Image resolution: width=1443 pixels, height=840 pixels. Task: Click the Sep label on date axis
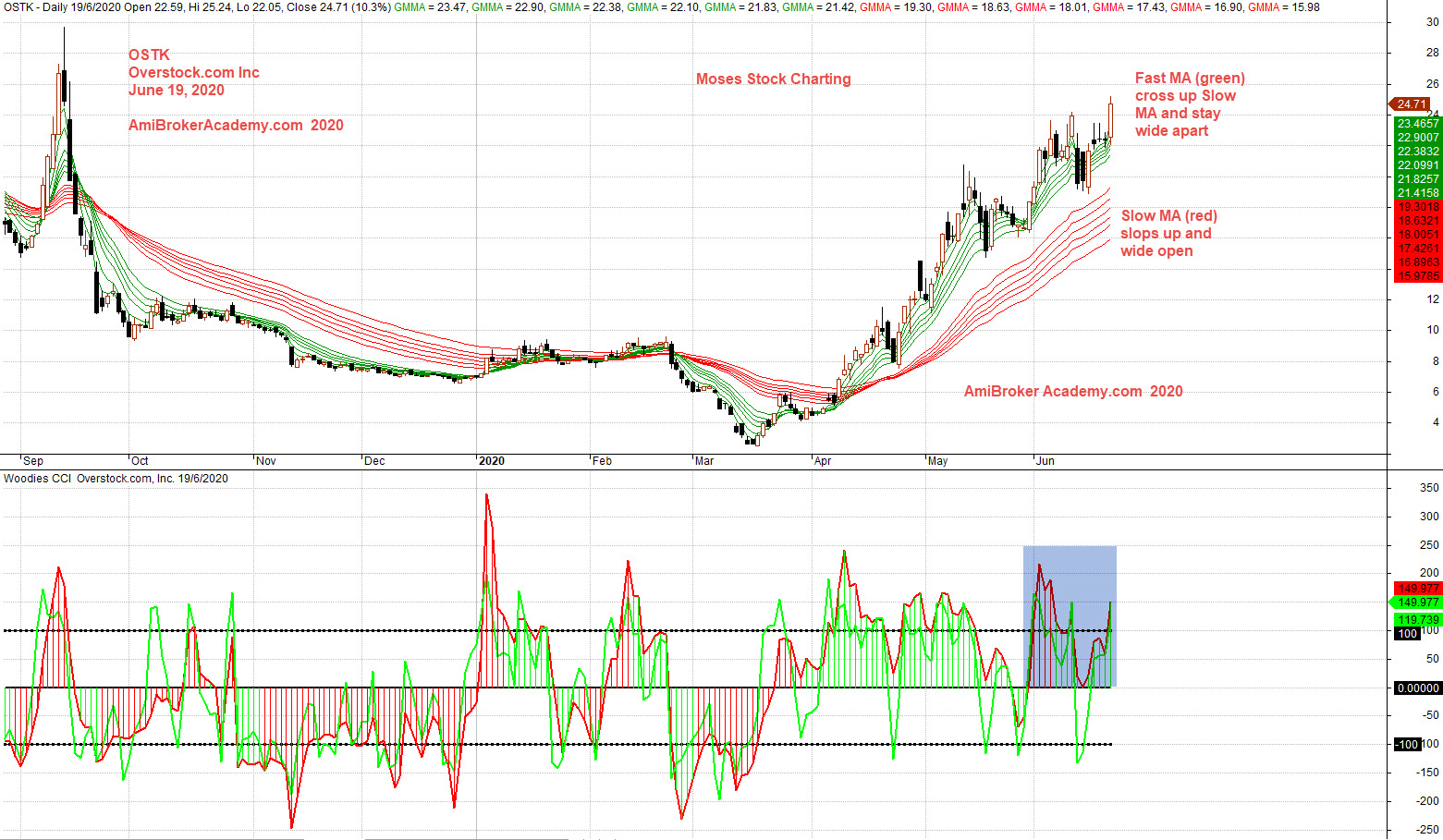point(32,461)
